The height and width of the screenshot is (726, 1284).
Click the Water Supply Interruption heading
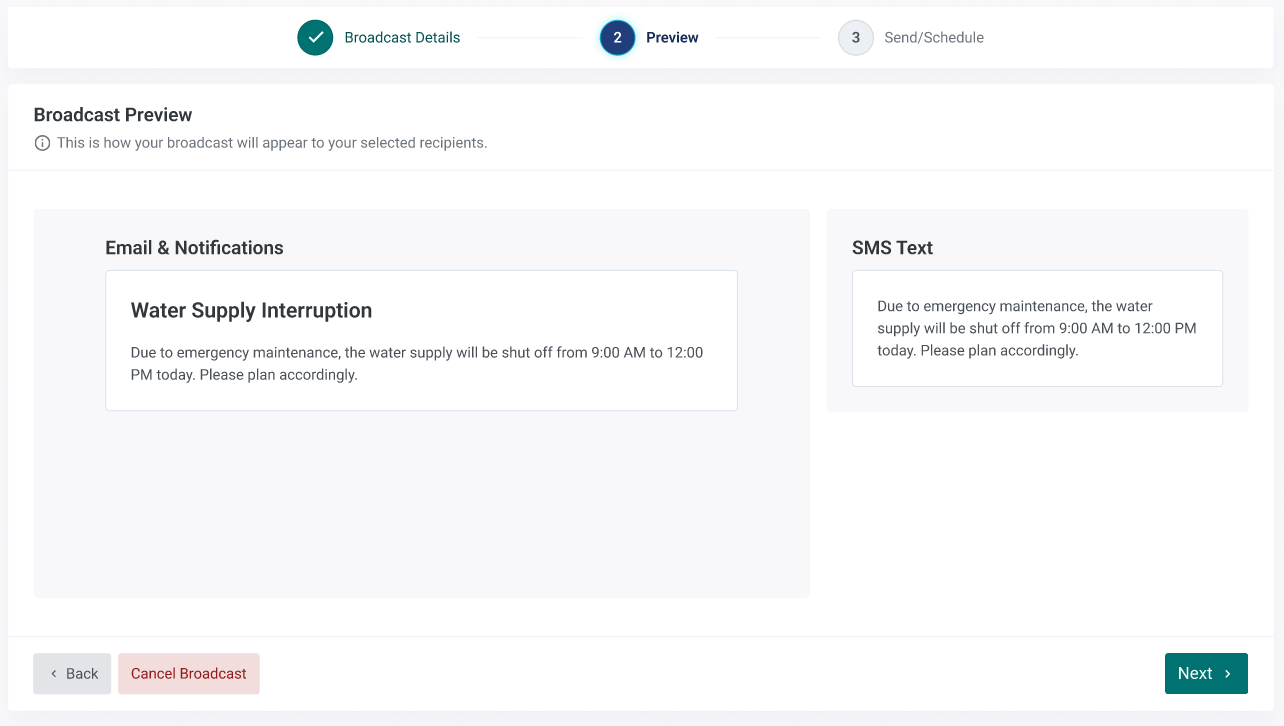point(251,311)
